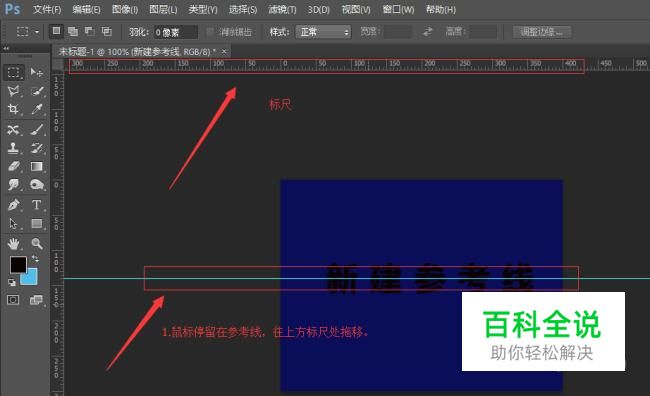Select the Sponge tool
Image resolution: width=650 pixels, height=396 pixels.
(36, 185)
